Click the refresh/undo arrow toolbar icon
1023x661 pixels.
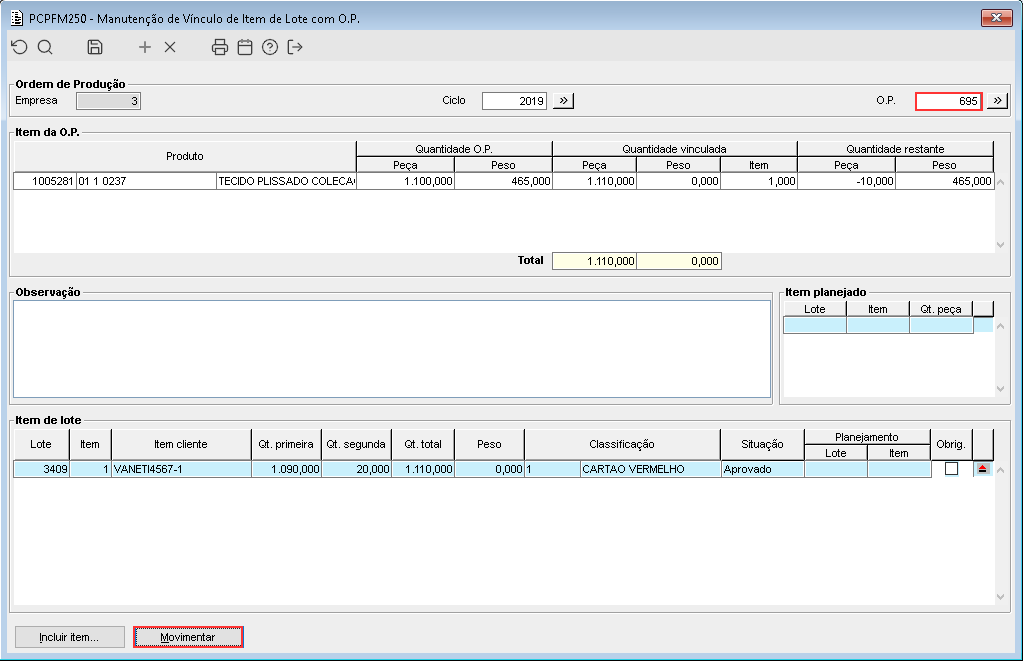point(20,47)
